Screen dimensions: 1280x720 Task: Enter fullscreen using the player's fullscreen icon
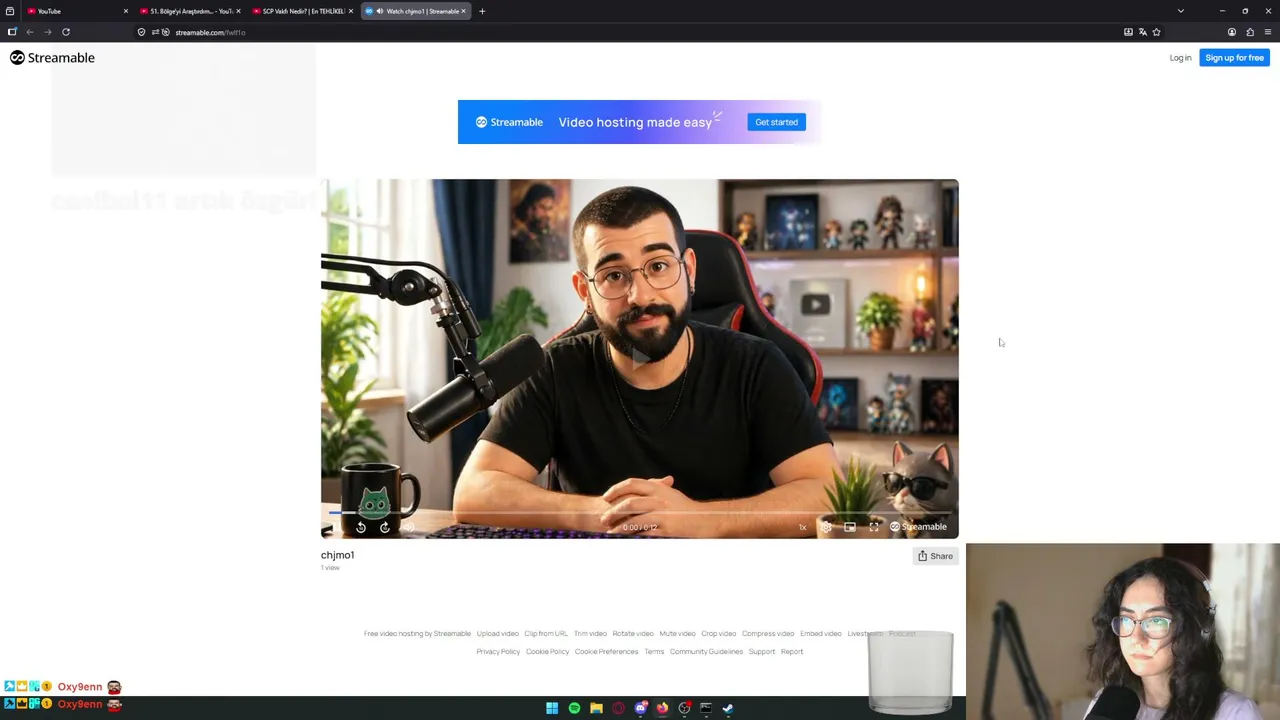click(x=874, y=527)
